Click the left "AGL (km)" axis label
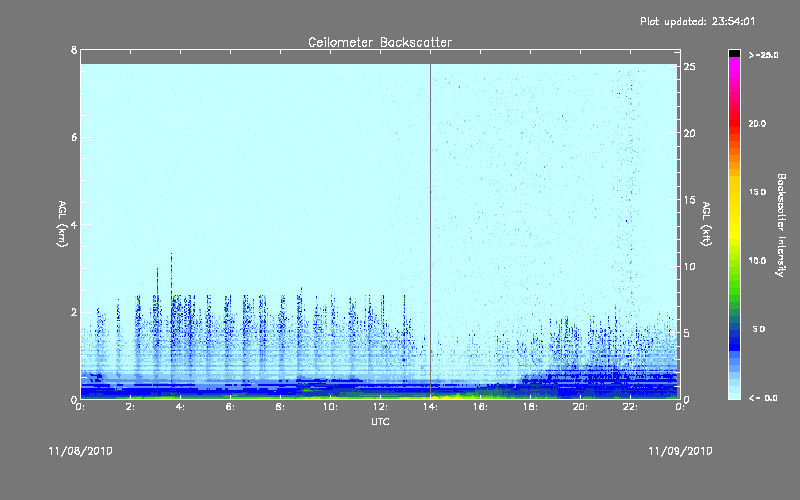Screen dimensions: 800x500 pyautogui.click(x=62, y=224)
